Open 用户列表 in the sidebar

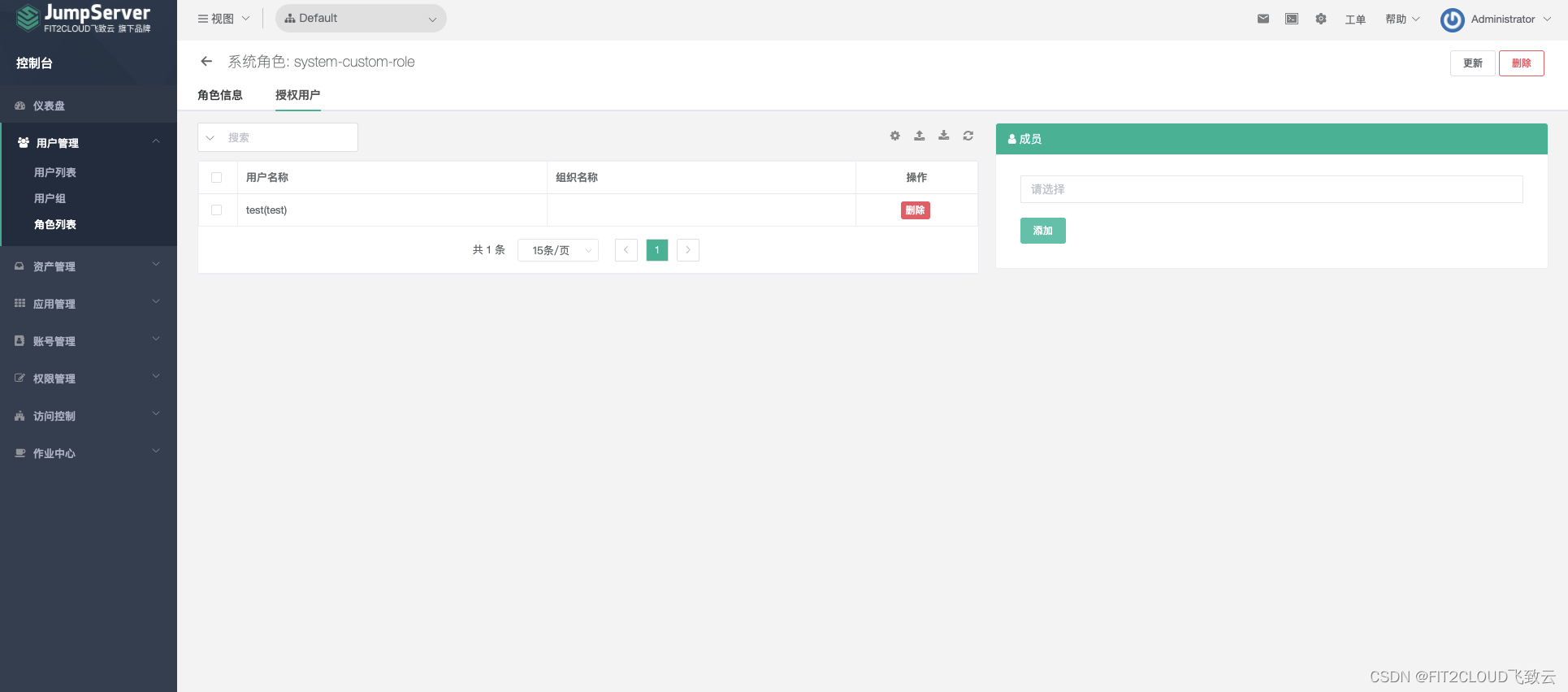(55, 172)
